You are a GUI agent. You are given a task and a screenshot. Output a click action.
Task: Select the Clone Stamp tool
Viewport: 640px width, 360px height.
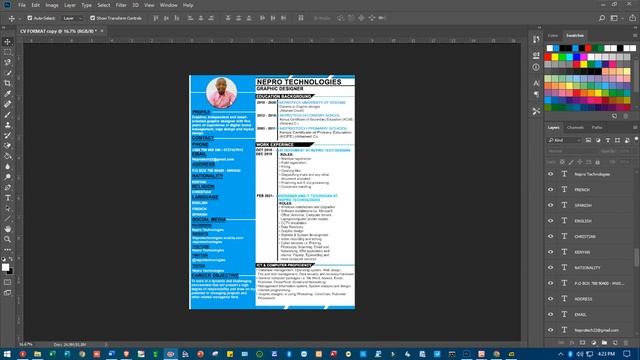tap(7, 125)
